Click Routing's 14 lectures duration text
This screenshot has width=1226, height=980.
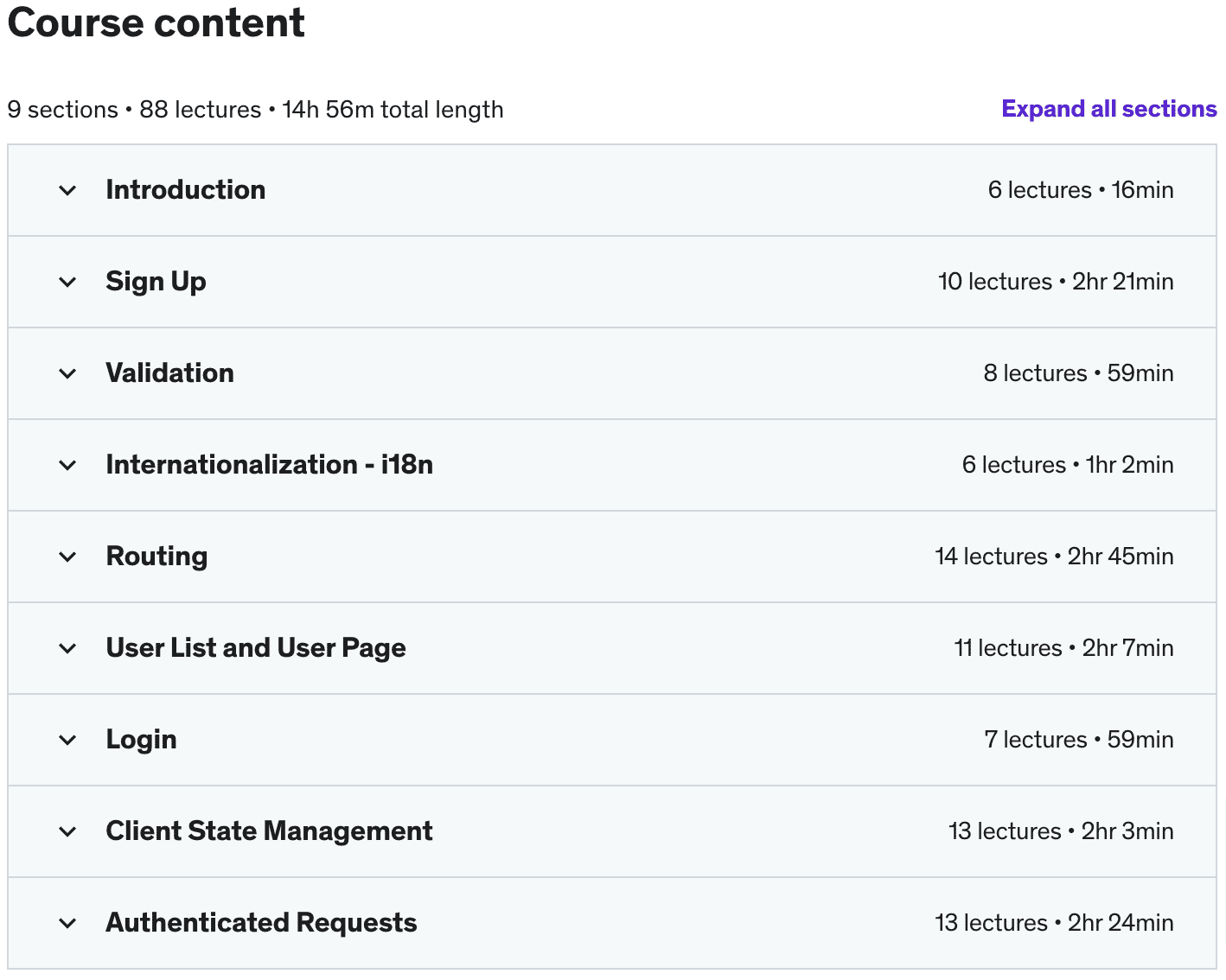click(1053, 557)
